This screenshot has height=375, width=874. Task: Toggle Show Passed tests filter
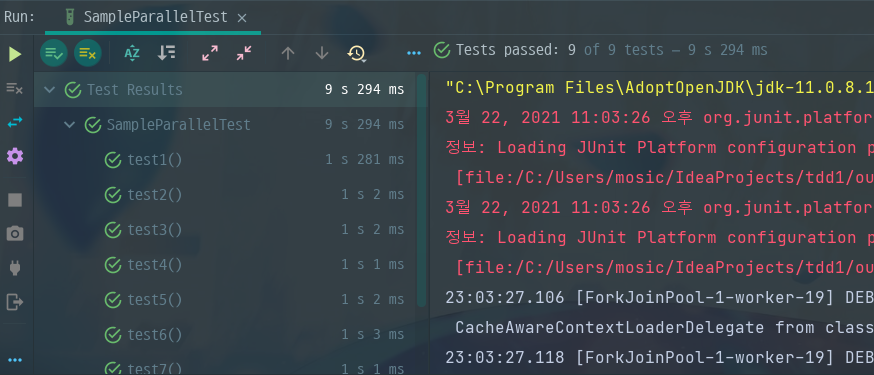pyautogui.click(x=54, y=53)
